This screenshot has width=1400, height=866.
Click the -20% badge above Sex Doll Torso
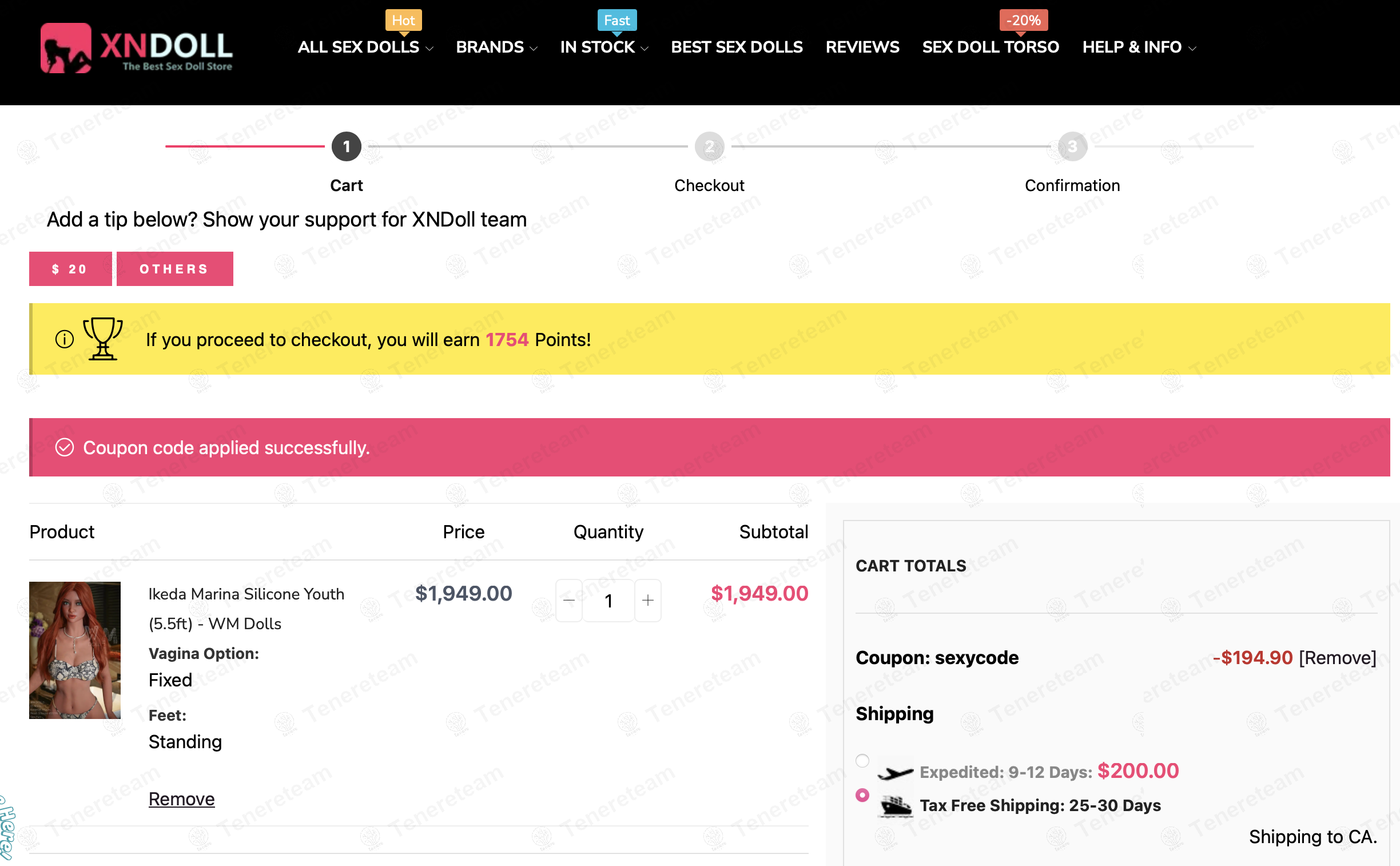pyautogui.click(x=1024, y=21)
